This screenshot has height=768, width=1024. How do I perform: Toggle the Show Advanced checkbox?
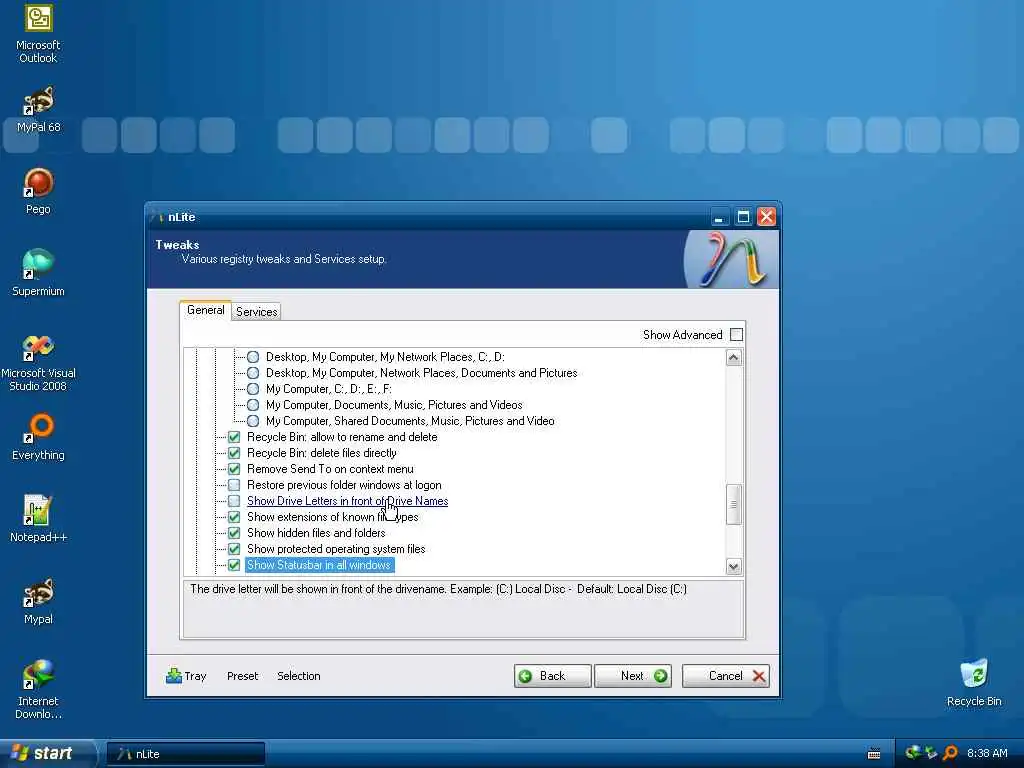pyautogui.click(x=736, y=334)
